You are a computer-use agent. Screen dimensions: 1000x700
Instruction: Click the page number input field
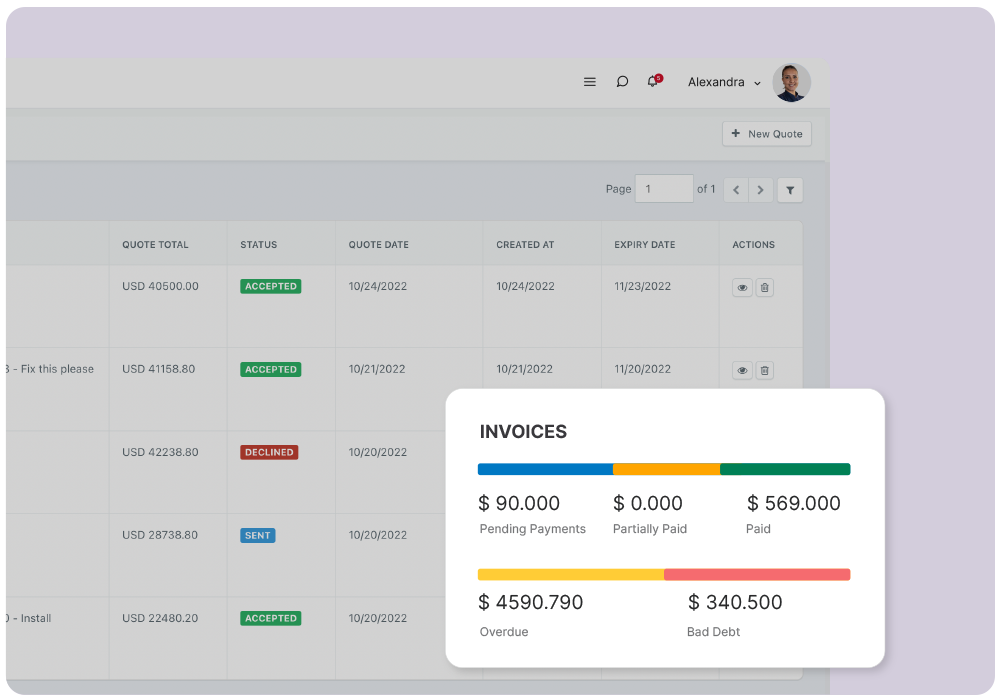pos(664,189)
